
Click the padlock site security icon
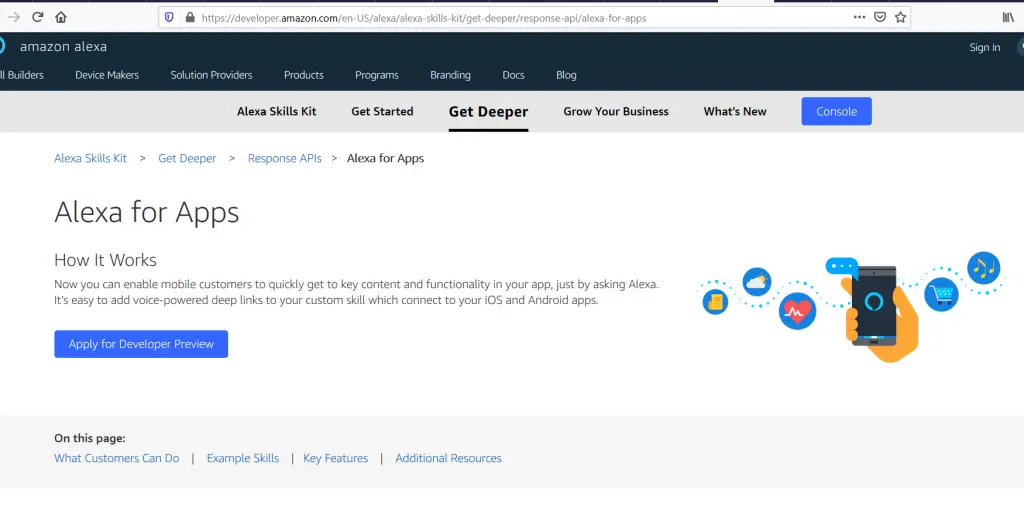coord(190,18)
